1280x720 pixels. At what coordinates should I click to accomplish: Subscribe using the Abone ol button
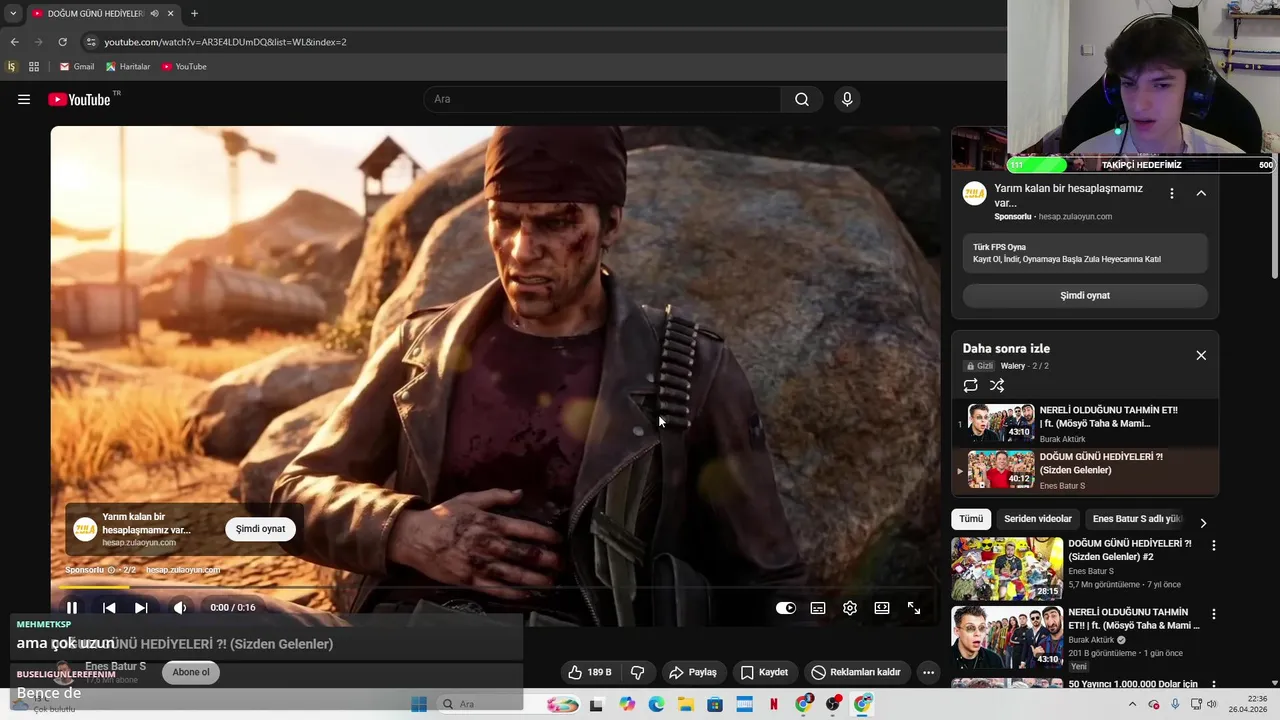tap(191, 672)
